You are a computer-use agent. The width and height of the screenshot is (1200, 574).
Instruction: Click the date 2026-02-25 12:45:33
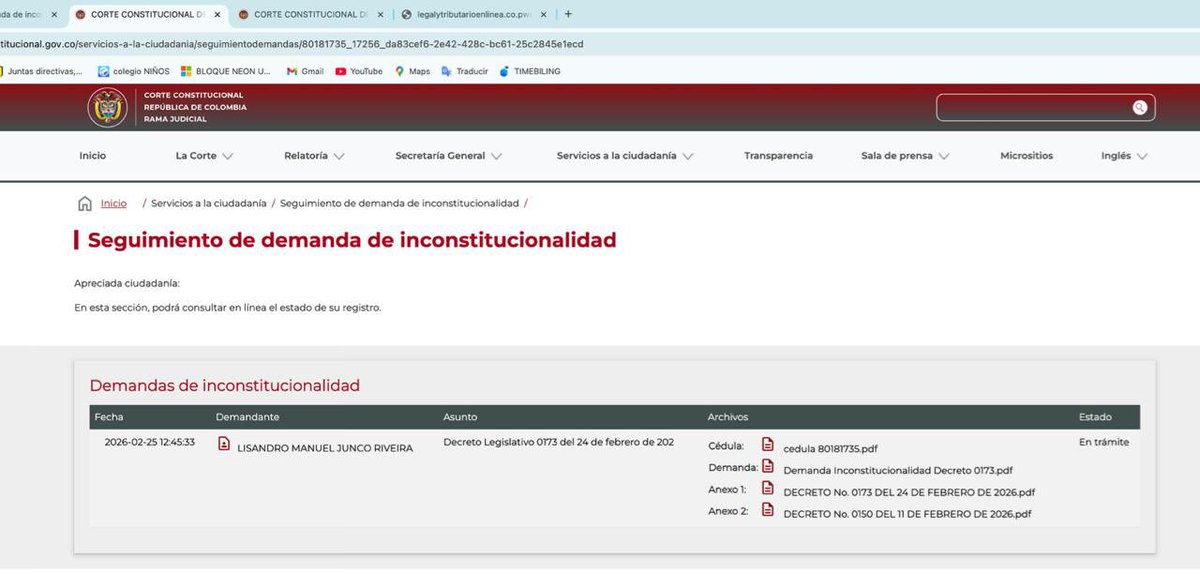[150, 442]
